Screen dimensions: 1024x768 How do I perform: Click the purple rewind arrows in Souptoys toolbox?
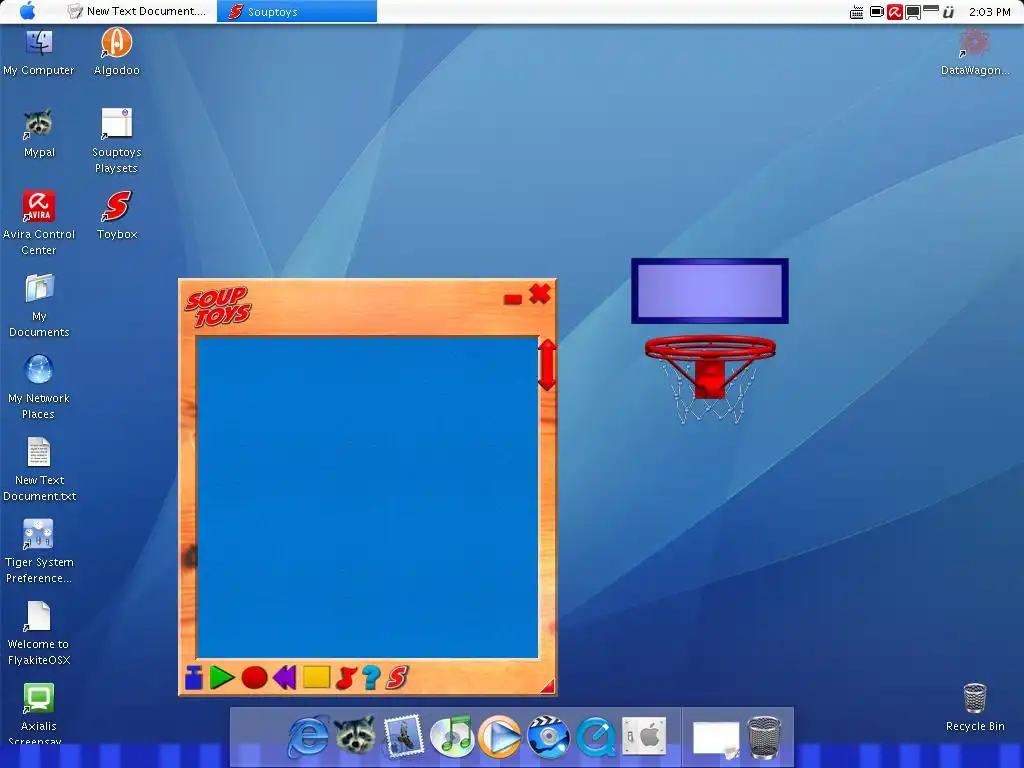[x=285, y=678]
